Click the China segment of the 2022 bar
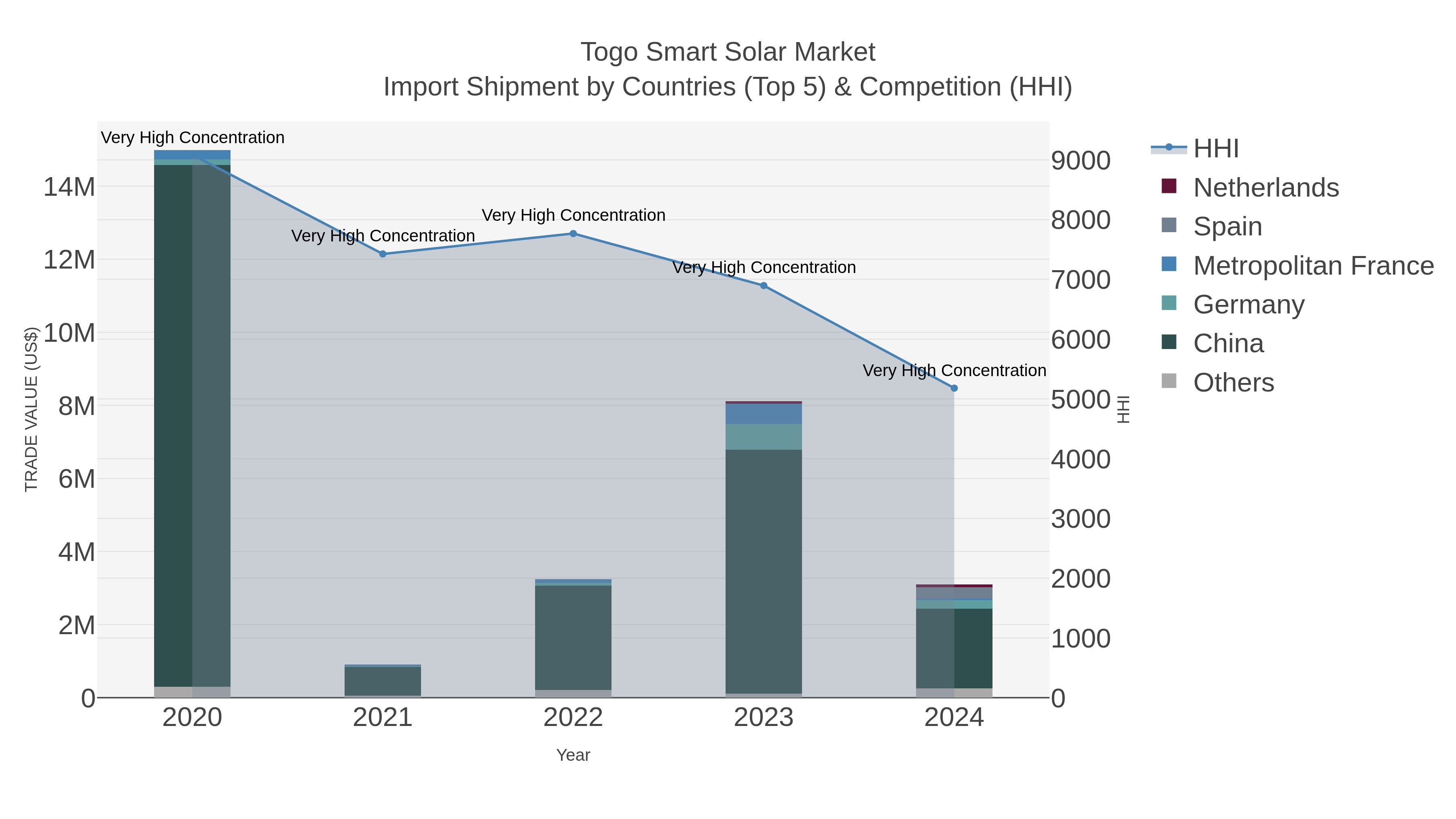 [x=573, y=637]
